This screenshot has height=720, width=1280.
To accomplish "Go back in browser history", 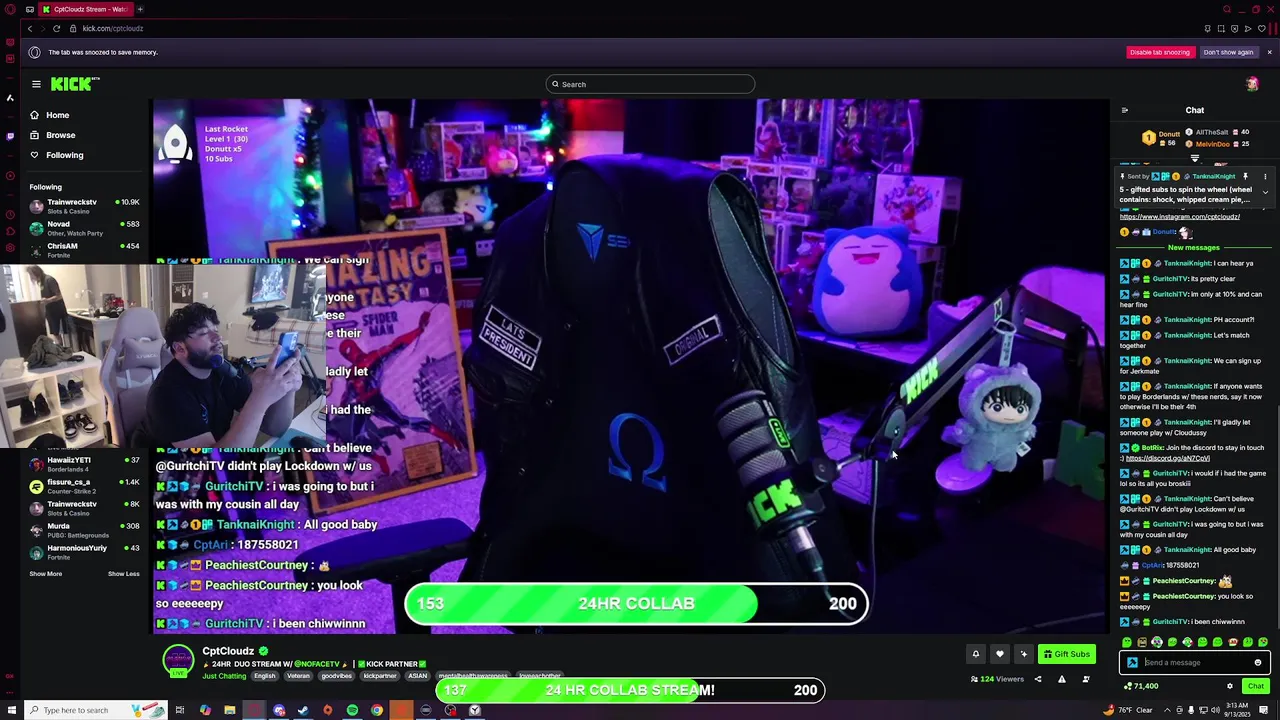I will click(29, 28).
